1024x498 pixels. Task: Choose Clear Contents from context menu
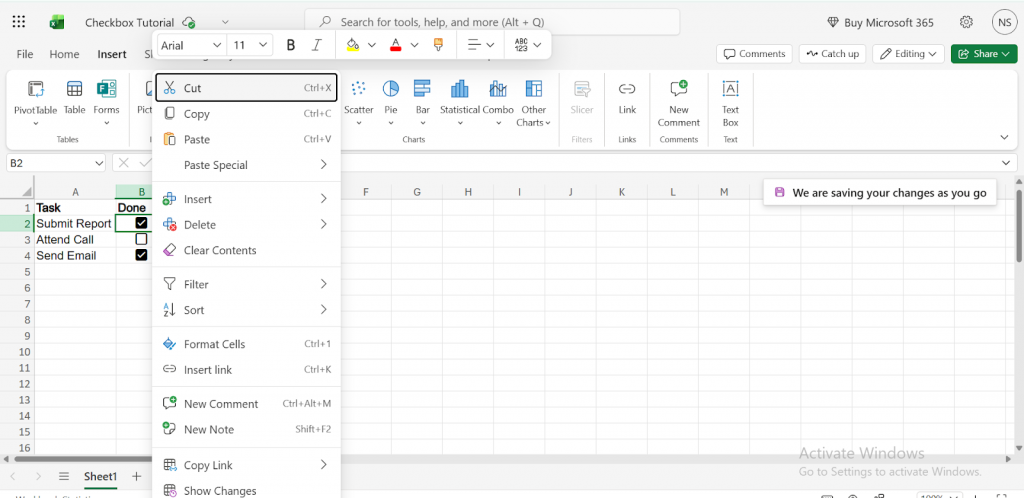pos(220,250)
